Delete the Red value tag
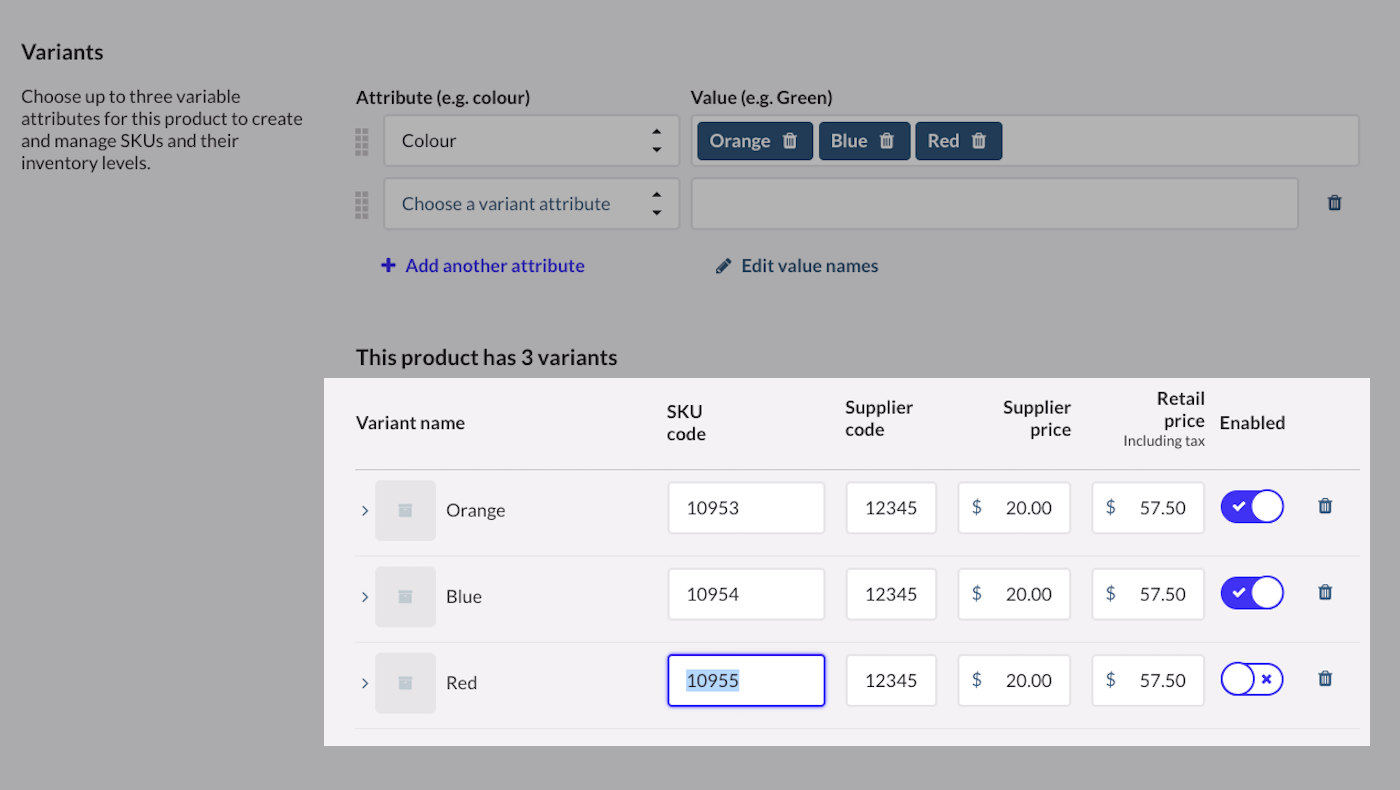Viewport: 1400px width, 790px height. [x=979, y=141]
